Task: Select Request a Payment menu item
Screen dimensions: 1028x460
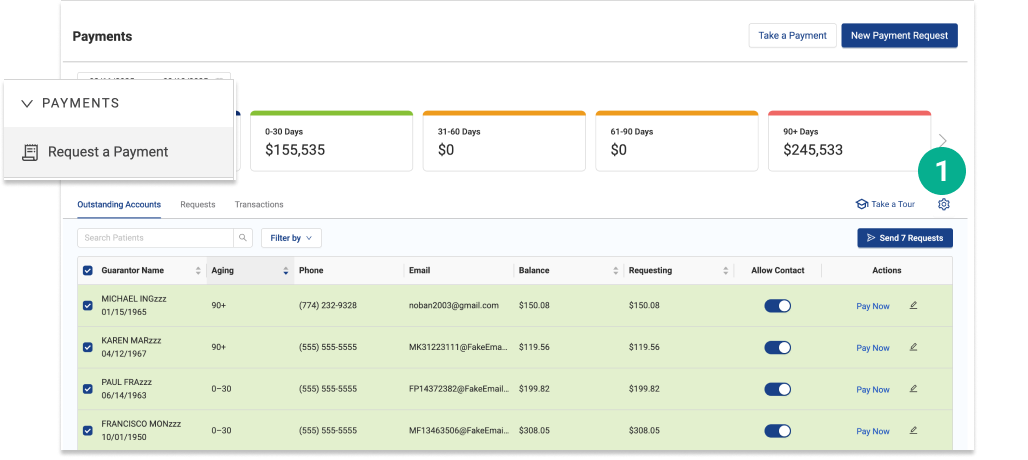Action: pyautogui.click(x=107, y=152)
